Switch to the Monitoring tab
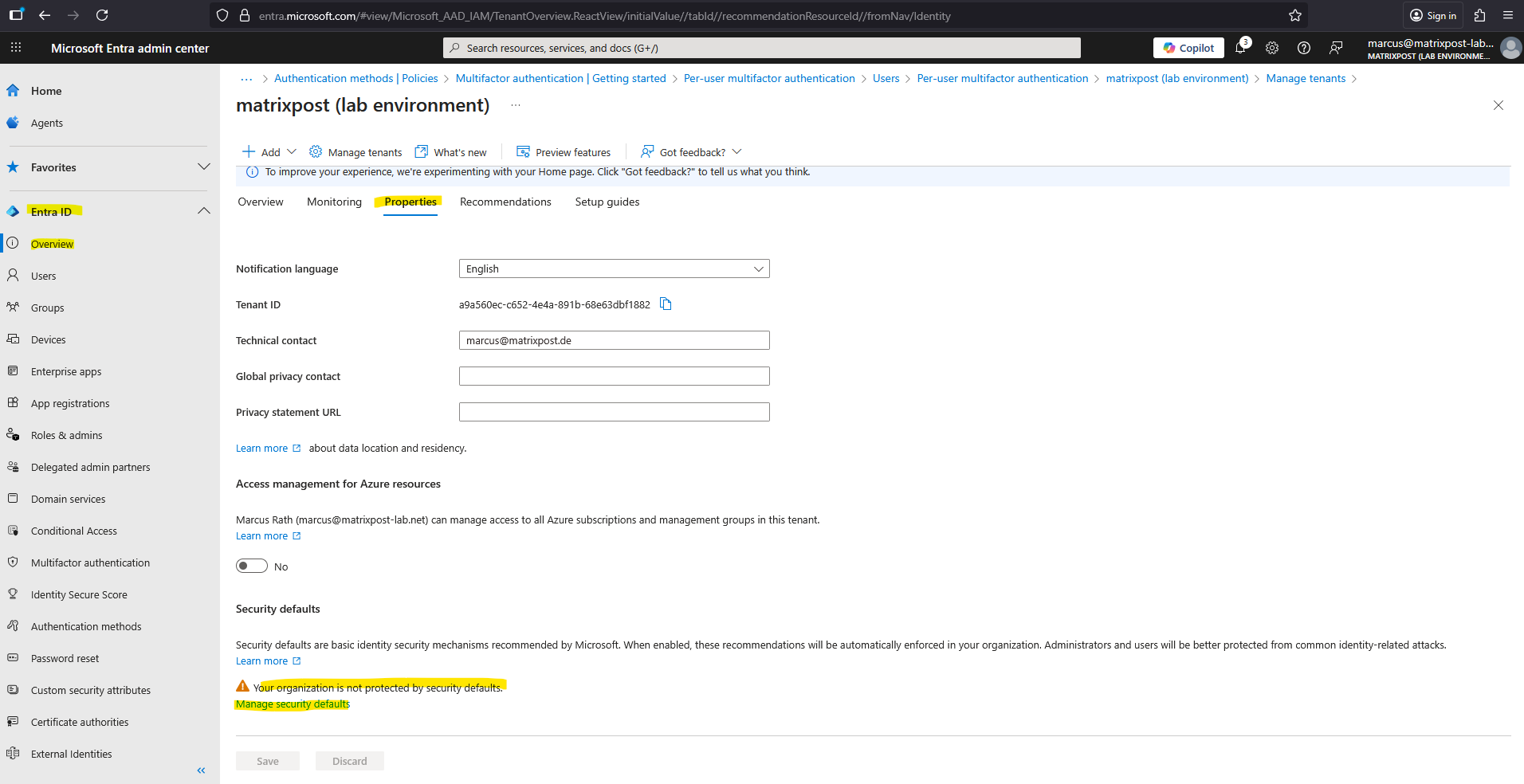 [334, 202]
